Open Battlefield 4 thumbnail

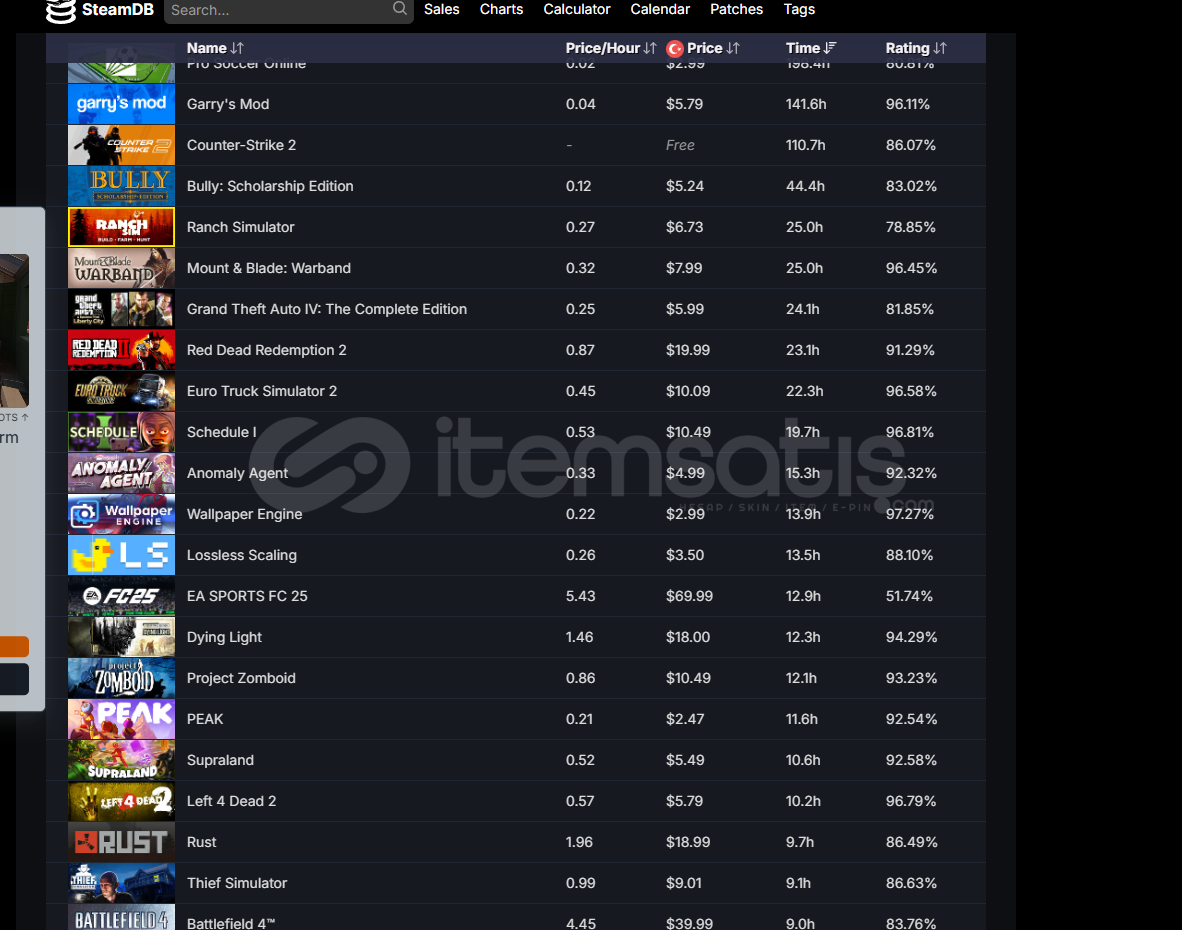pyautogui.click(x=121, y=917)
